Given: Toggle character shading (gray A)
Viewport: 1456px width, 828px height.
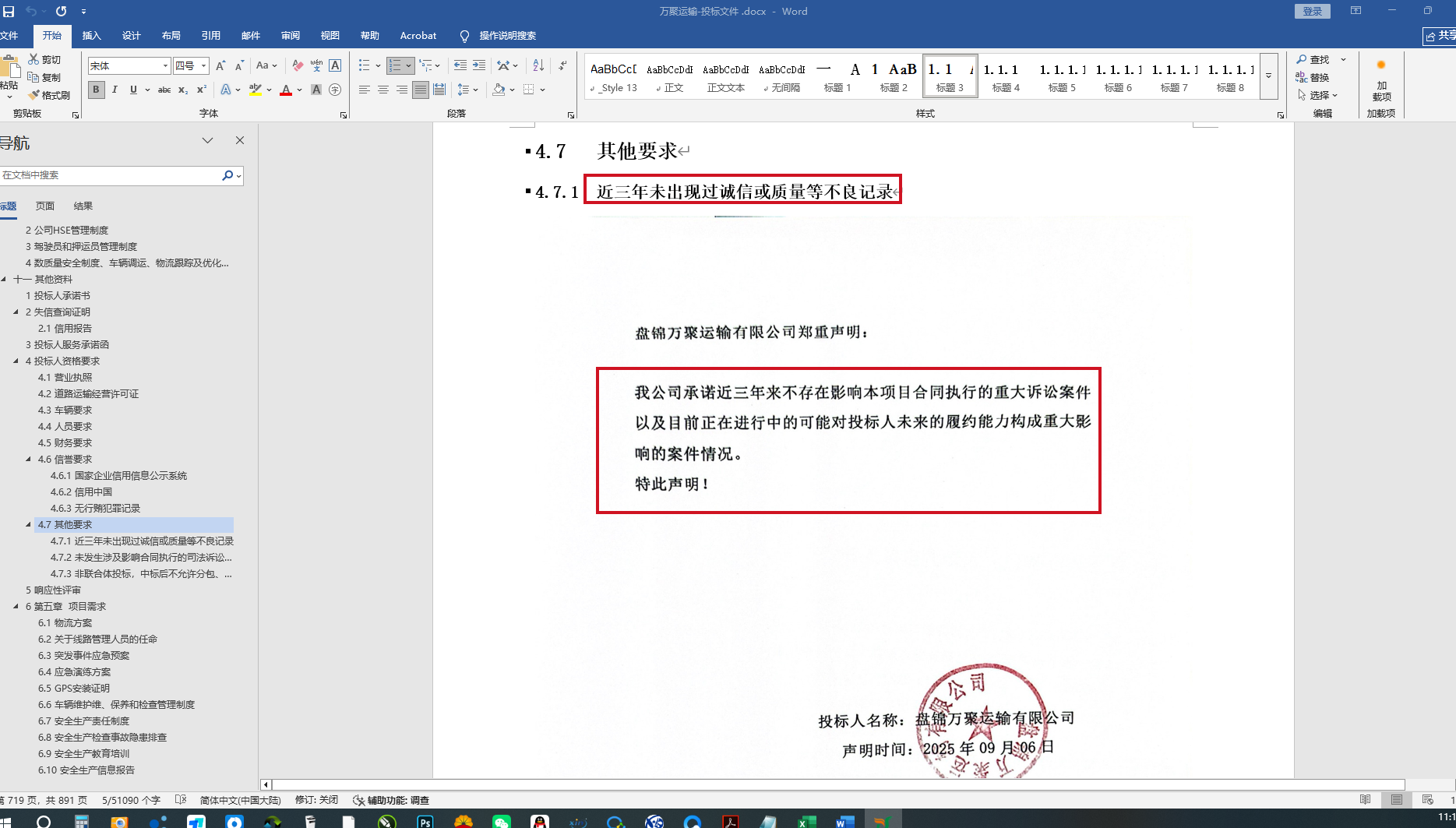Looking at the screenshot, I should tap(316, 90).
